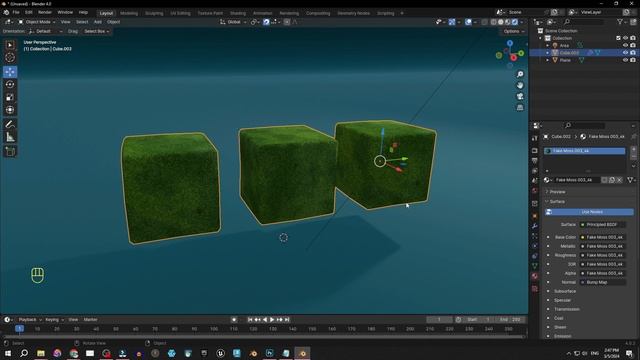Click the viewport navigation gizmo Z axis
Viewport: 640px width, 360px height.
pyautogui.click(x=510, y=43)
